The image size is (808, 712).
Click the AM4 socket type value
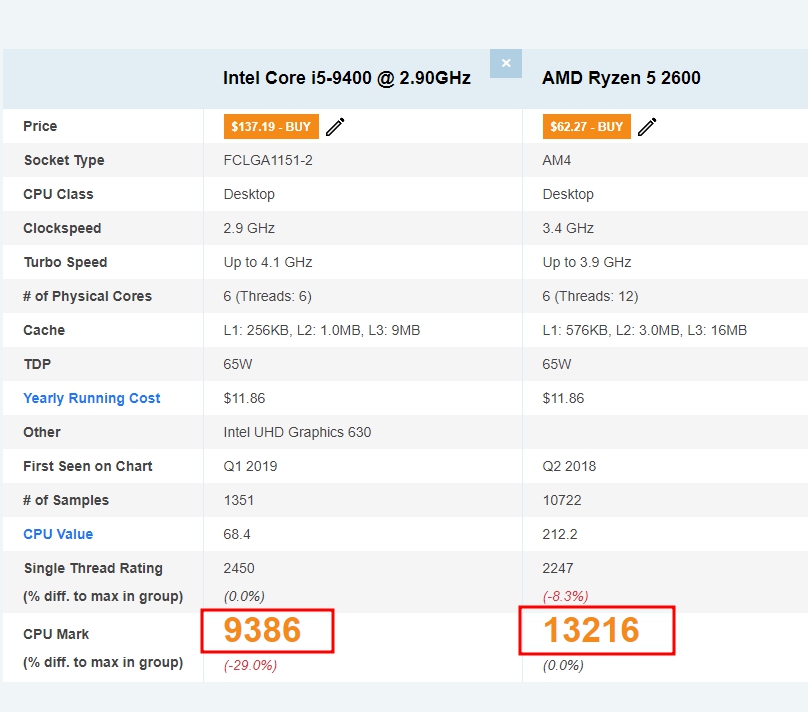click(557, 160)
